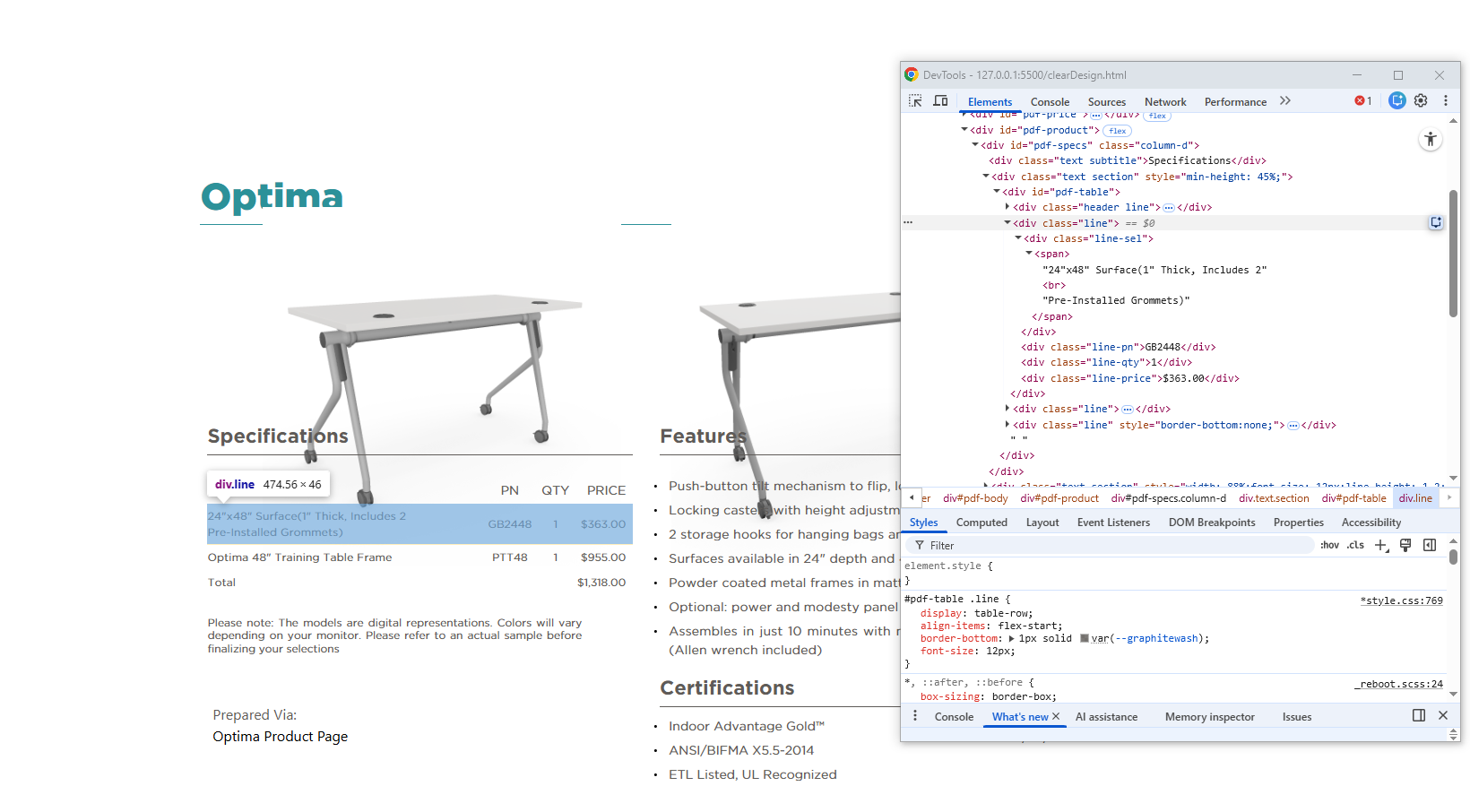Screen dimensions: 1470x812
Task: Toggle drawer orientation dock icon
Action: click(1419, 715)
